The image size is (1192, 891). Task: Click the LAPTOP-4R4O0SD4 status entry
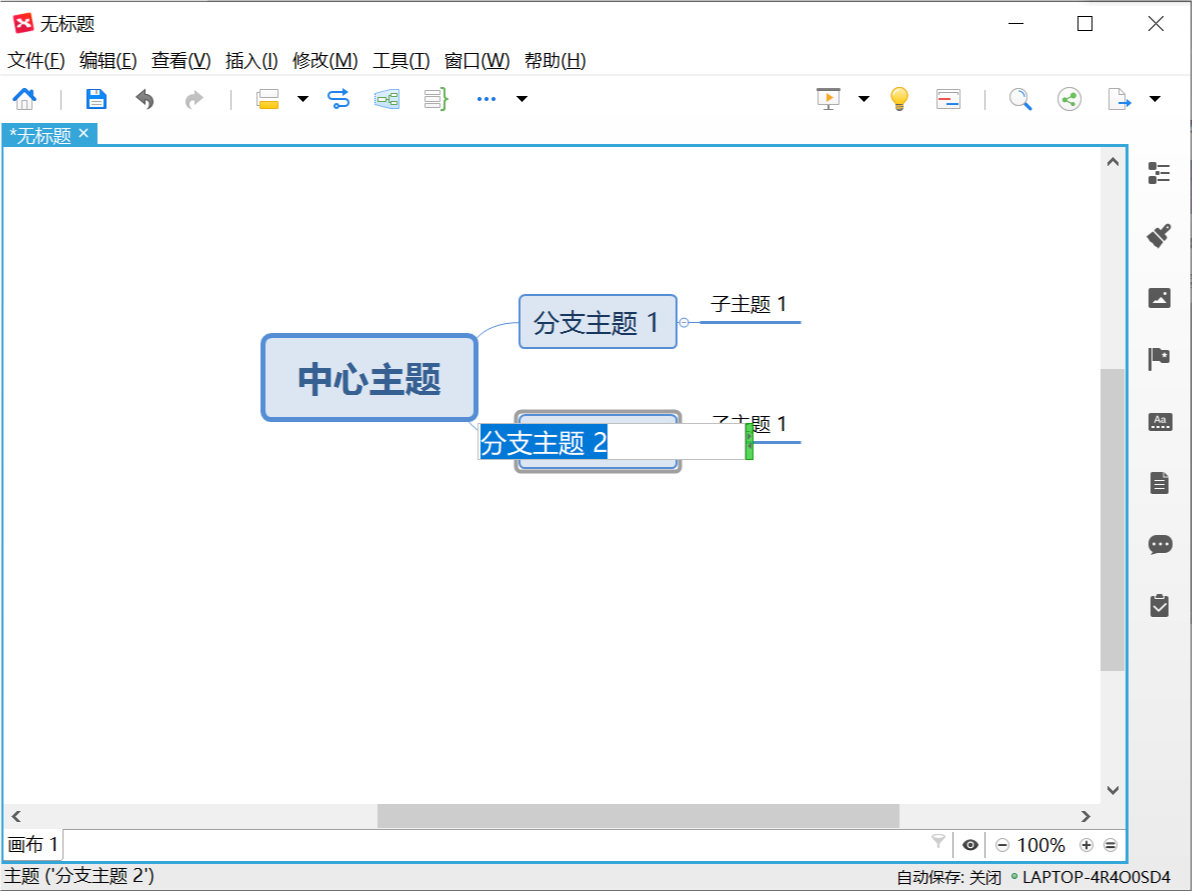click(x=1096, y=877)
